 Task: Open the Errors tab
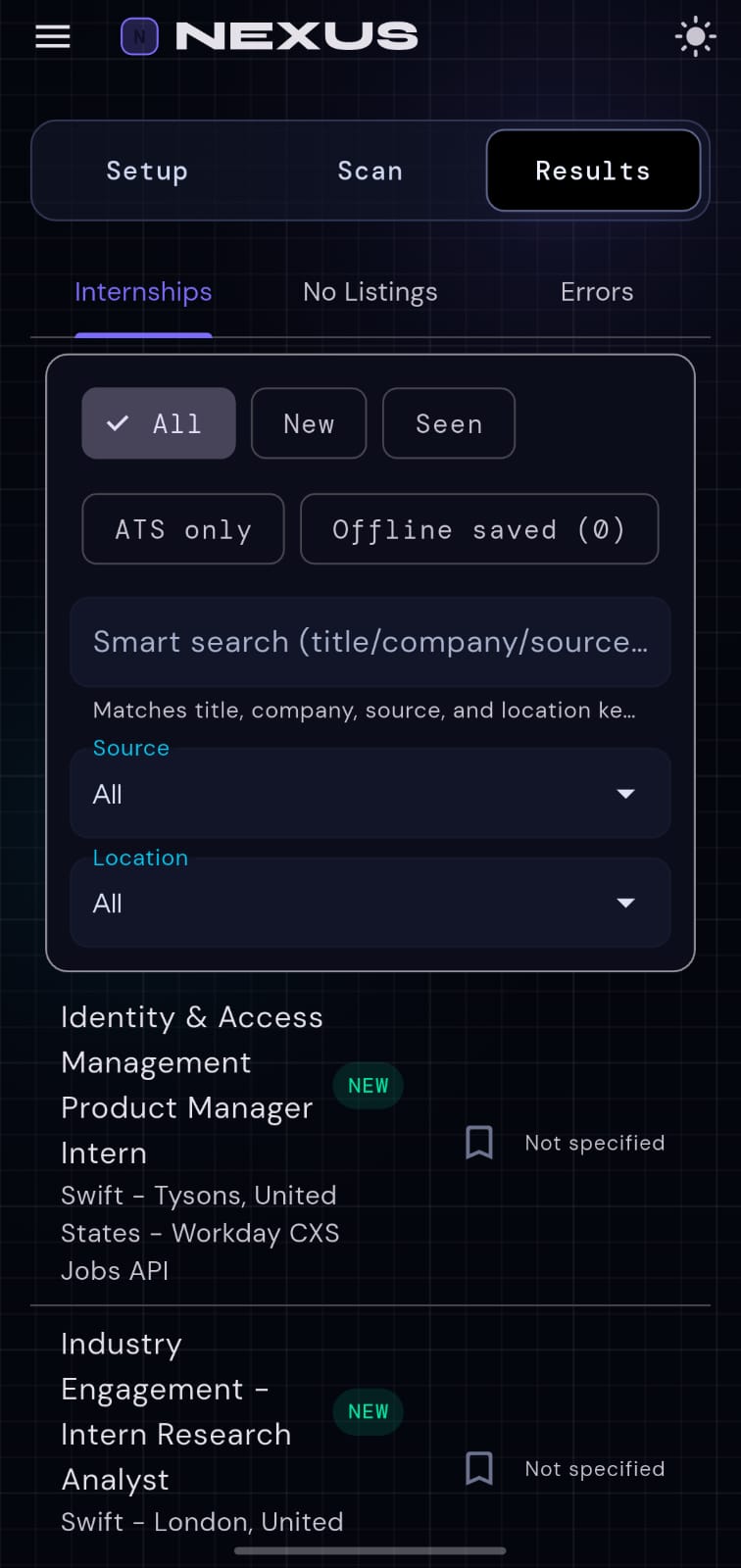pos(597,292)
